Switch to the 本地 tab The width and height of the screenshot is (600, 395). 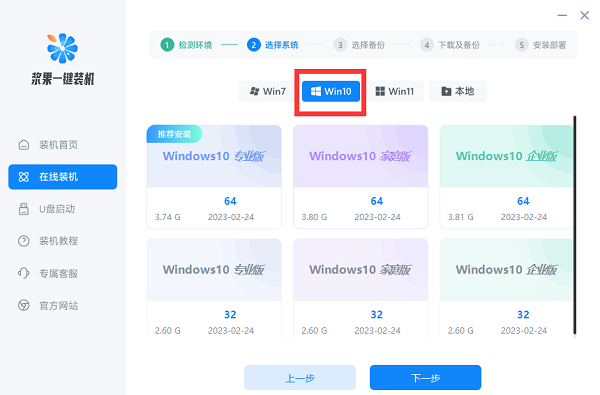tap(458, 91)
